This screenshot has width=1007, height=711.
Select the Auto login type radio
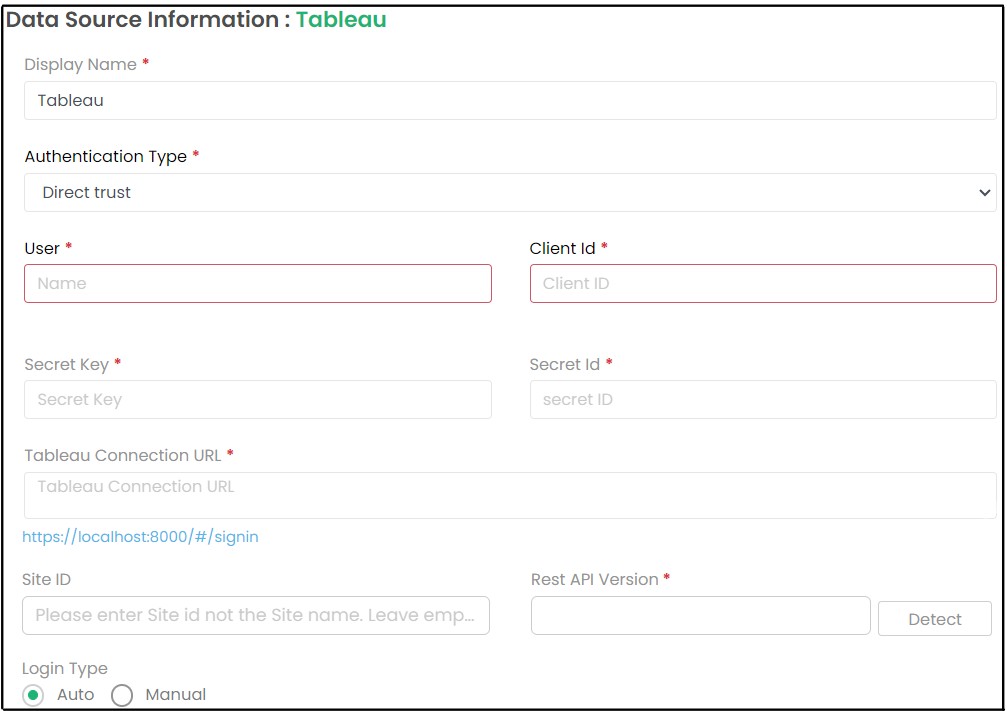[x=34, y=695]
